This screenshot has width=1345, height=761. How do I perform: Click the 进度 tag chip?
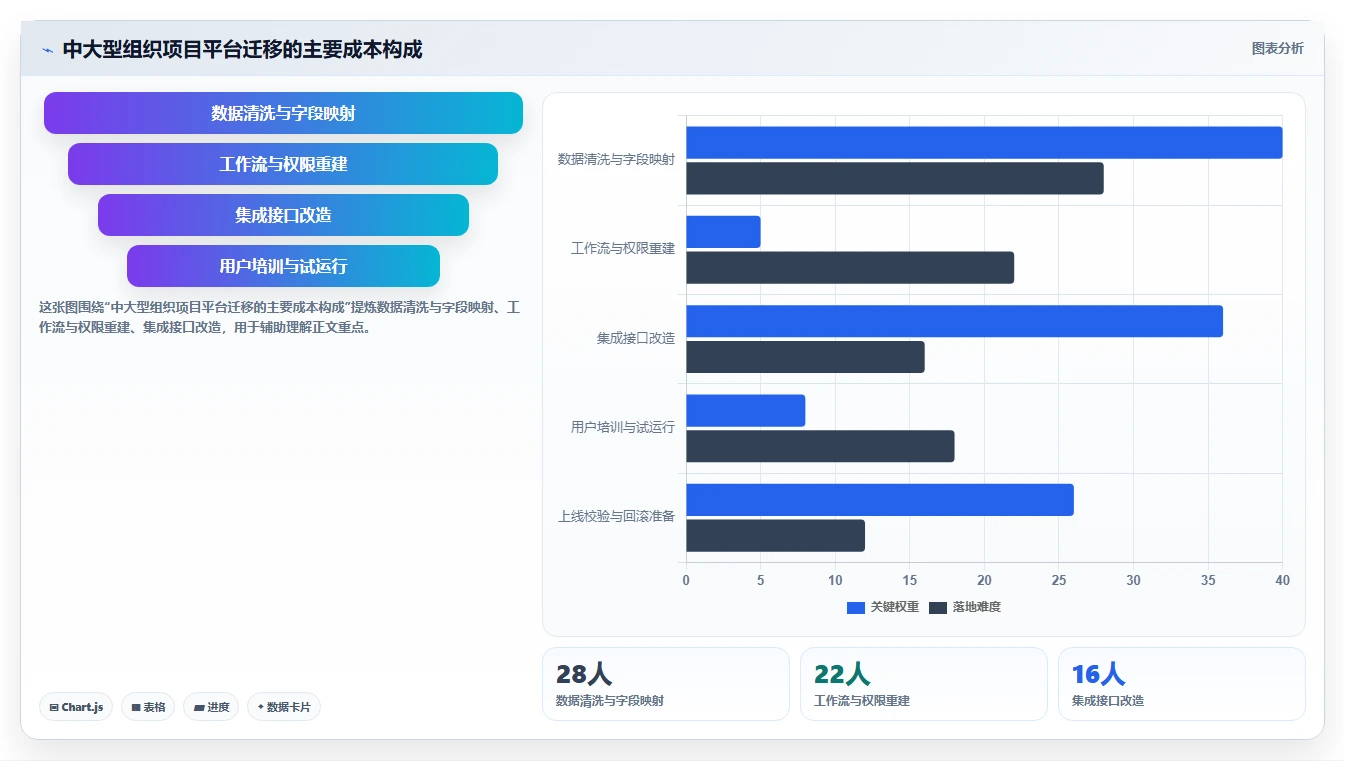click(x=211, y=707)
